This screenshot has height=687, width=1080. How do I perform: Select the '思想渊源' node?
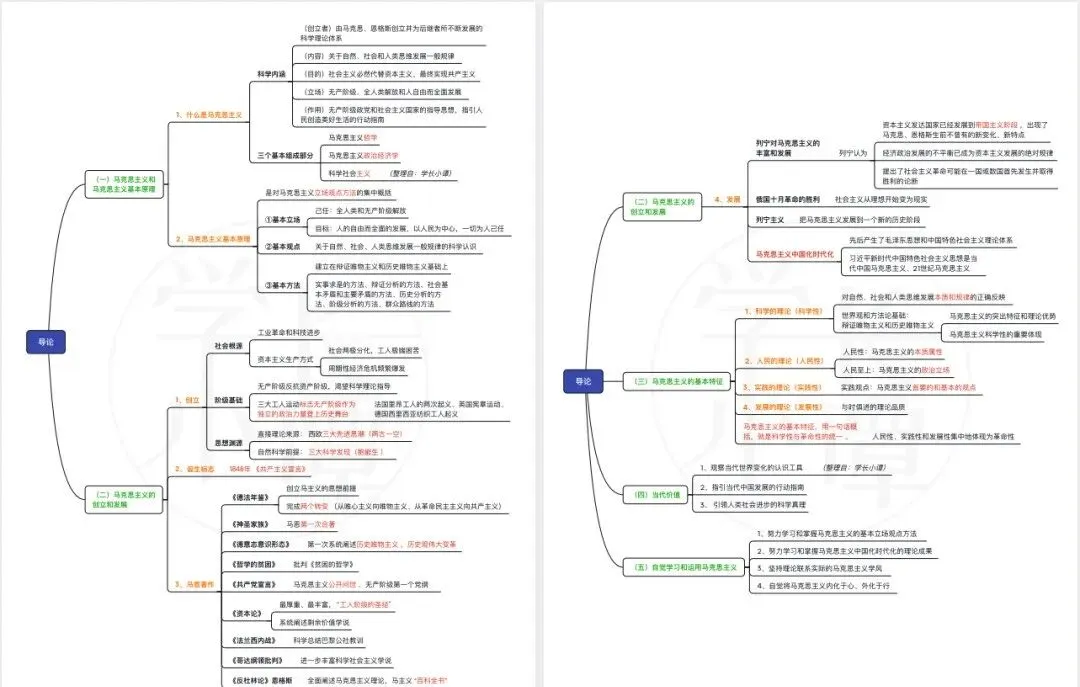click(x=228, y=443)
